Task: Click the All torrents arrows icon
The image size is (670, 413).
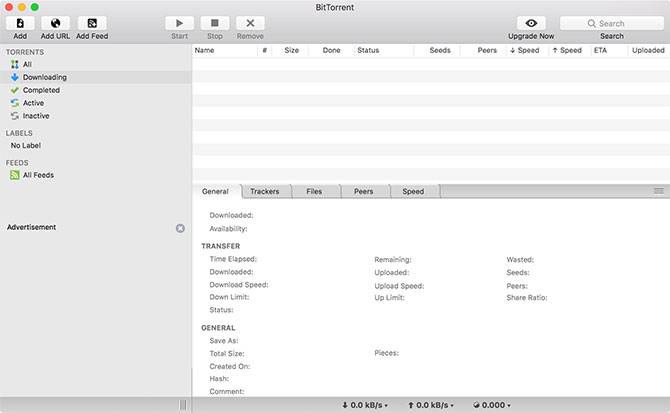Action: pyautogui.click(x=15, y=64)
